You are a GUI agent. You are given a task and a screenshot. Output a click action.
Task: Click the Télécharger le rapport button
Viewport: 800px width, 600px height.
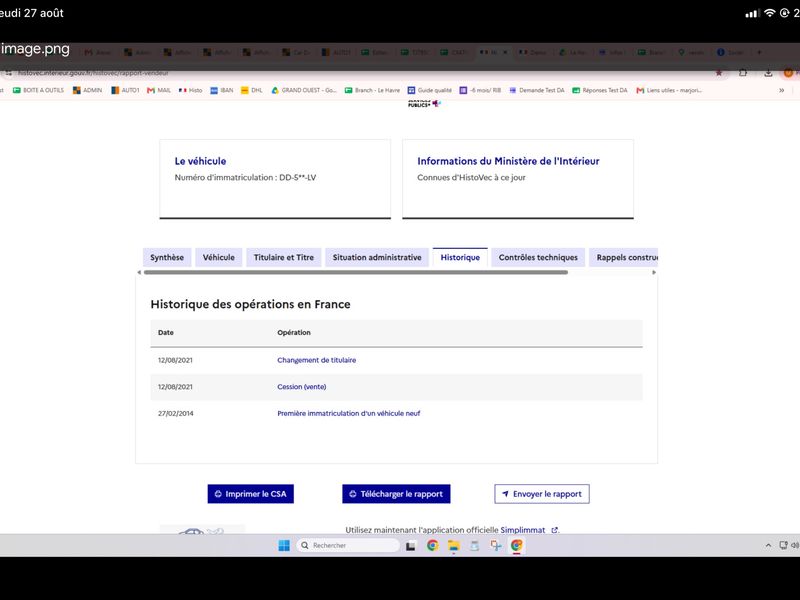[396, 494]
